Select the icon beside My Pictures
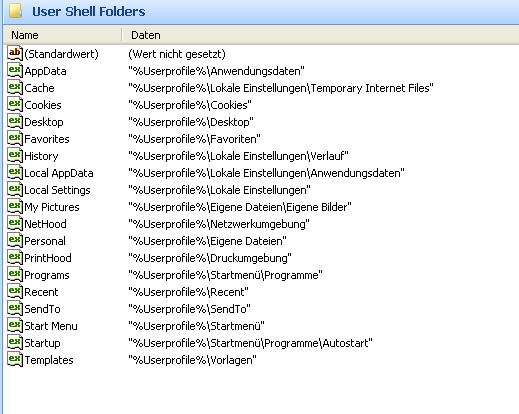The image size is (519, 414). tap(15, 206)
